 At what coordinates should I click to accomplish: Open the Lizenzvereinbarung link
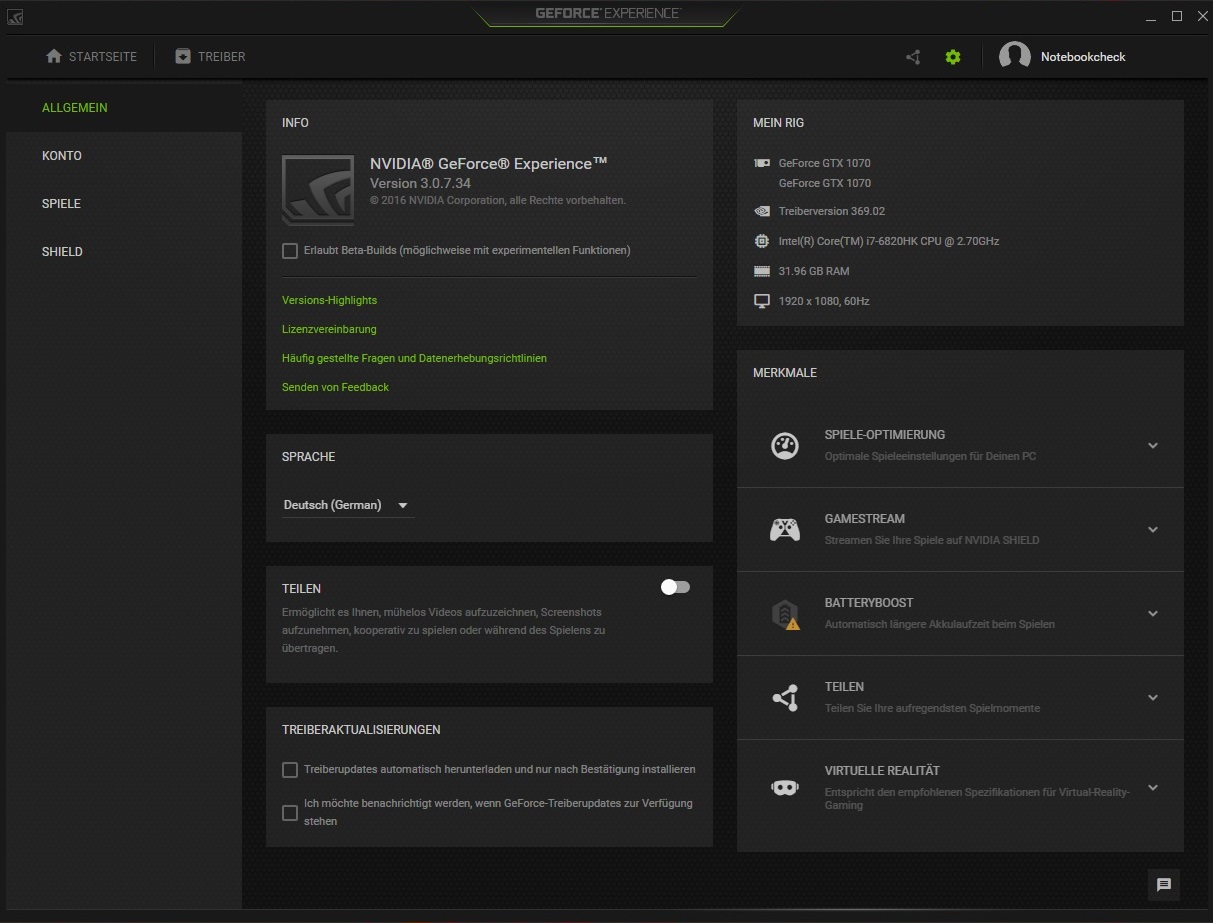point(329,329)
